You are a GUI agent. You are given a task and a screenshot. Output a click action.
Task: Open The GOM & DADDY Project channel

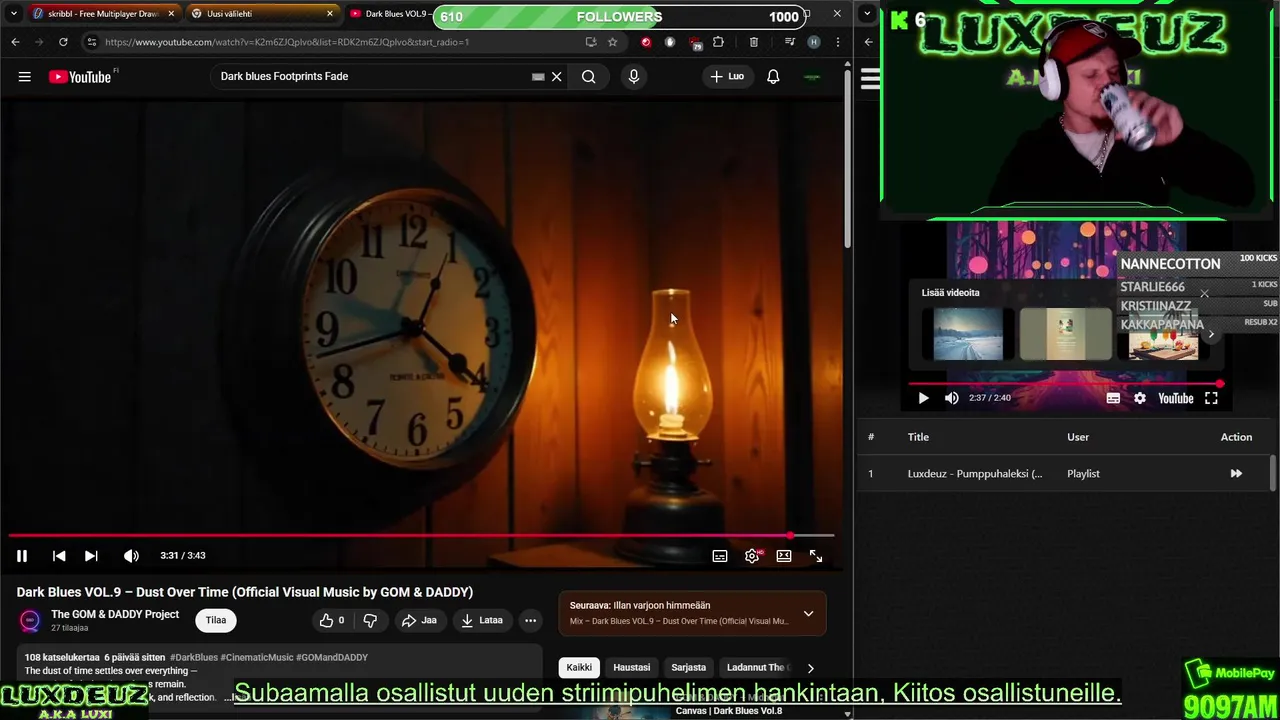(x=115, y=615)
